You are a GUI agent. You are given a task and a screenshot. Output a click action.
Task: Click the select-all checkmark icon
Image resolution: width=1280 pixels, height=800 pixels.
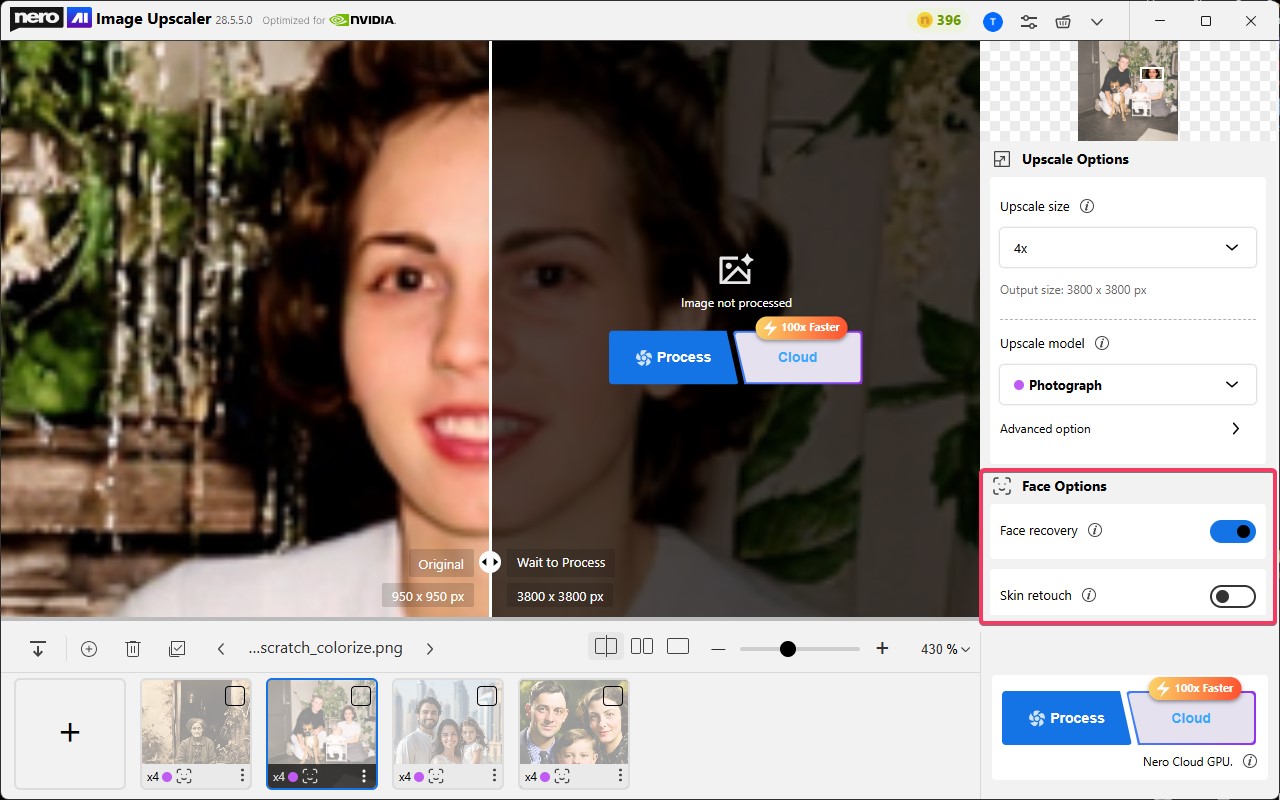pos(177,648)
